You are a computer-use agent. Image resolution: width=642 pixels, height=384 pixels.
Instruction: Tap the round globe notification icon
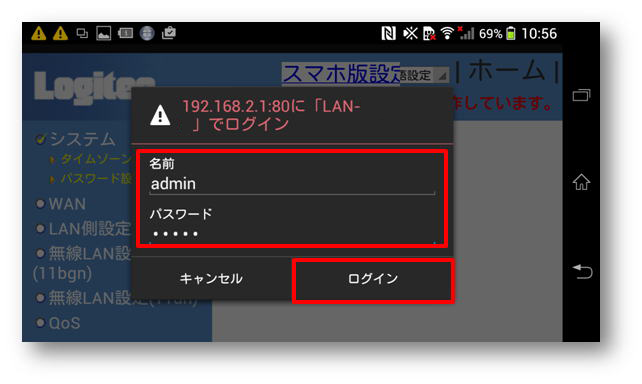tap(147, 33)
